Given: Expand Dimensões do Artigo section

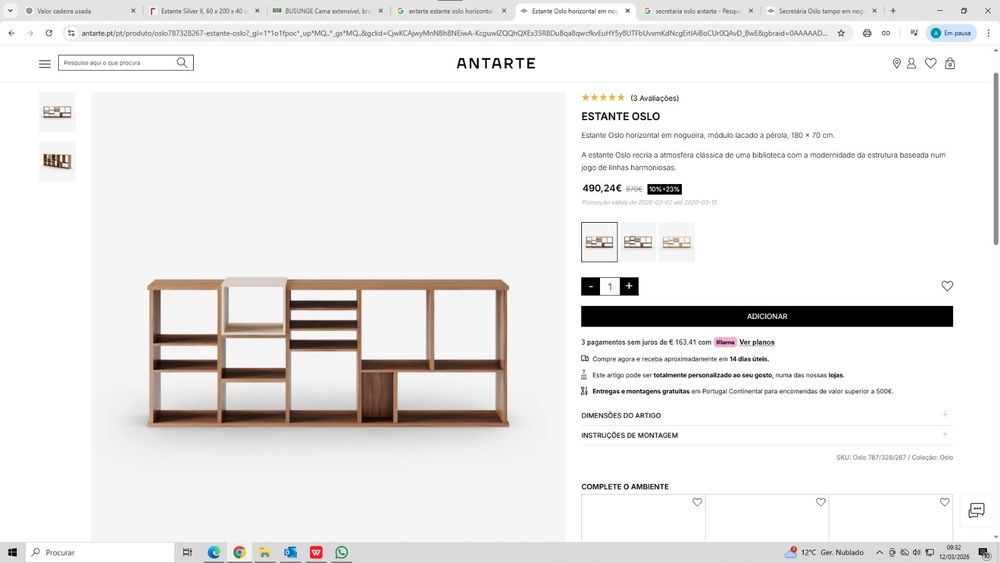Looking at the screenshot, I should (767, 415).
